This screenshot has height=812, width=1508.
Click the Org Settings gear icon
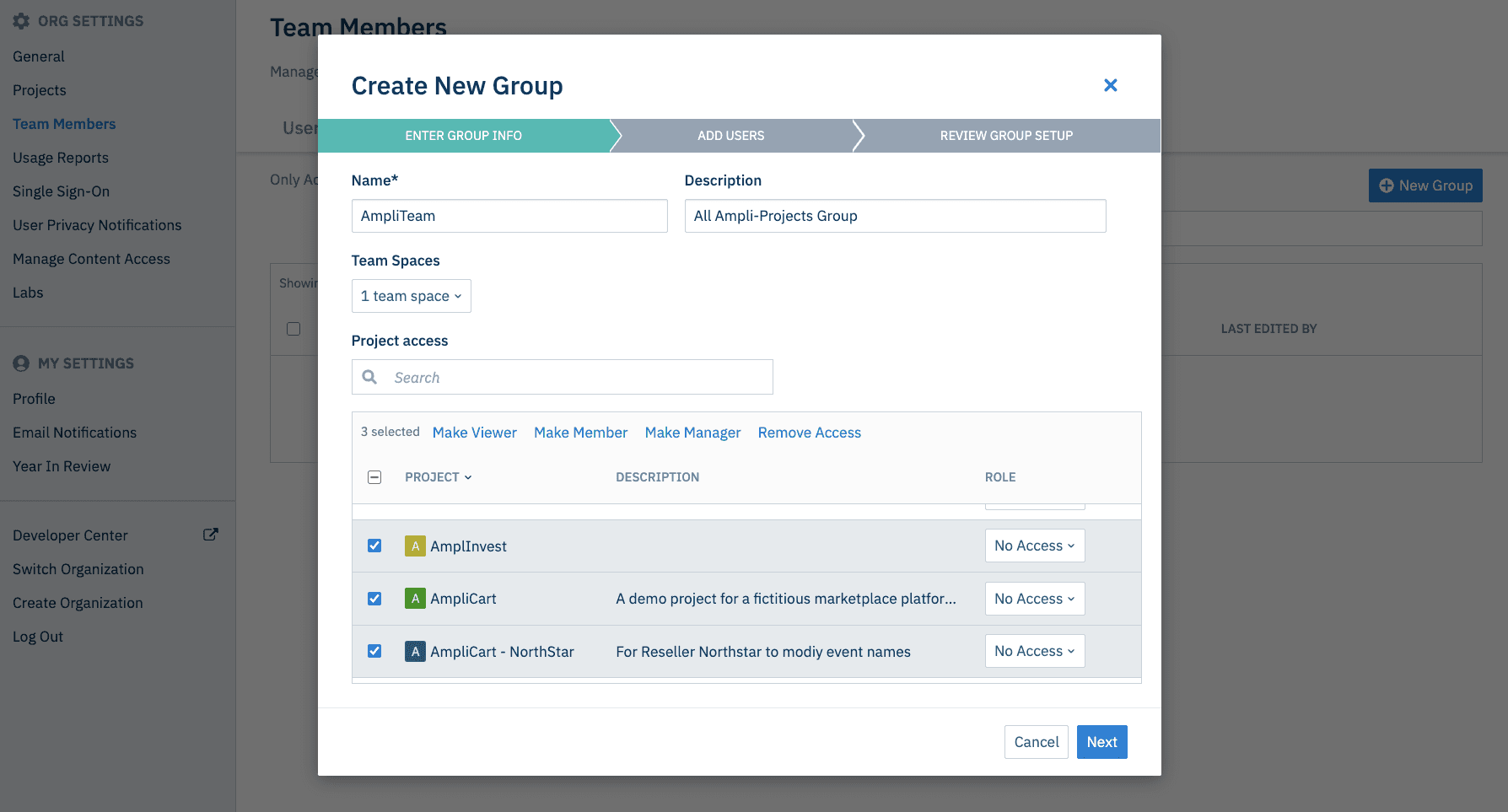[x=21, y=20]
